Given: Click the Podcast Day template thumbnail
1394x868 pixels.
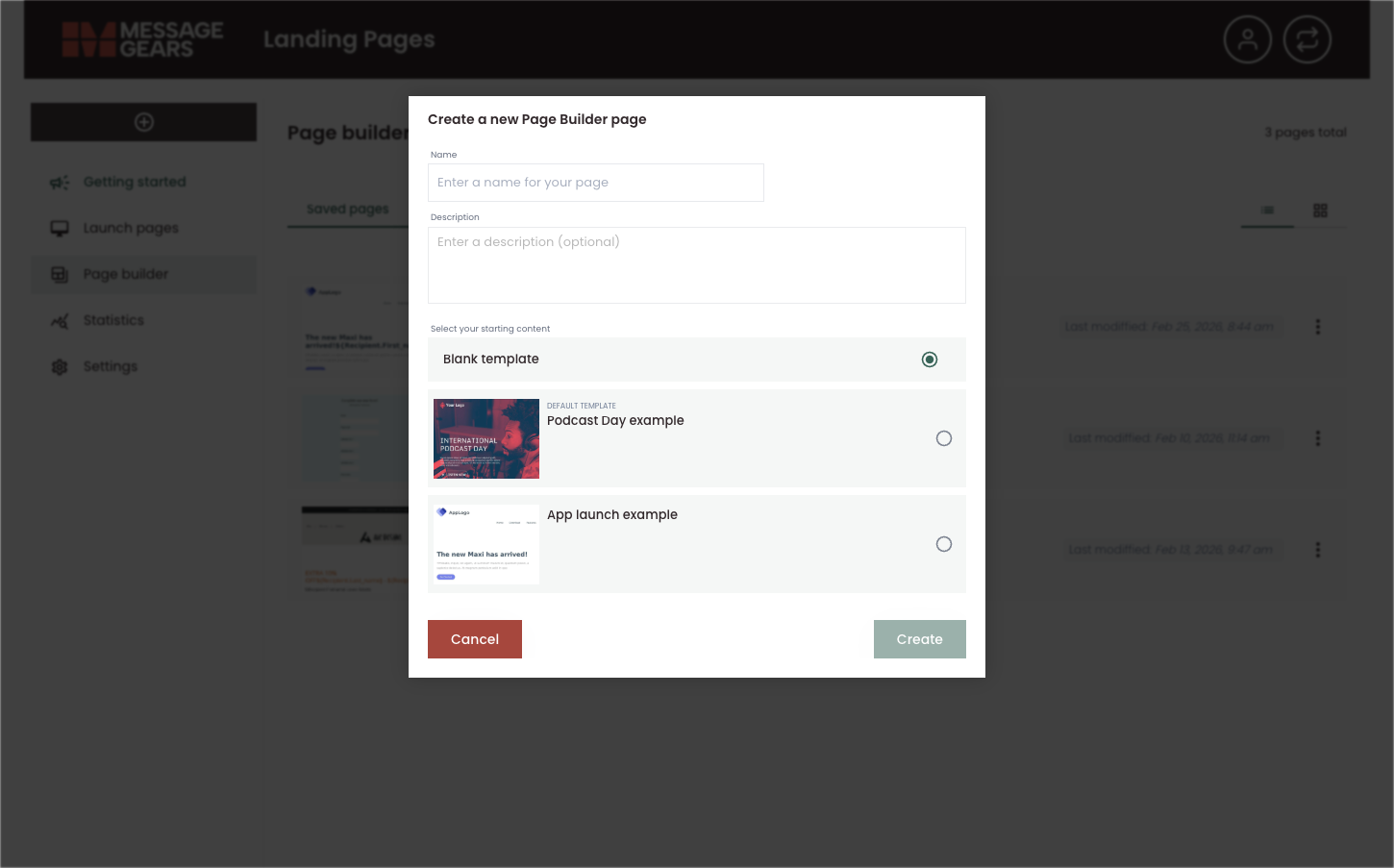Looking at the screenshot, I should pos(486,438).
